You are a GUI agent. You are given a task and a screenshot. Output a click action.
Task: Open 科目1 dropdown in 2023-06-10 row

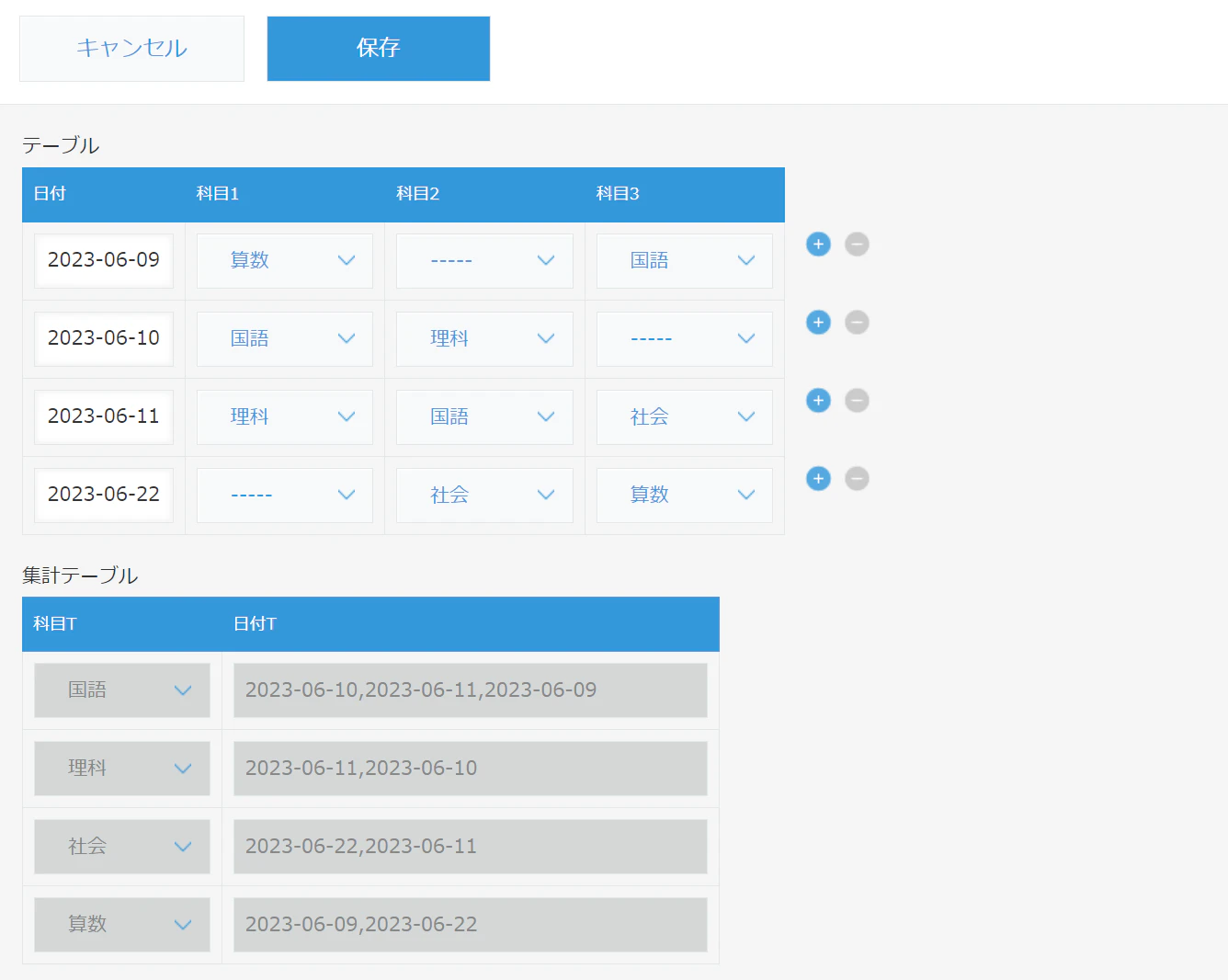tap(285, 339)
